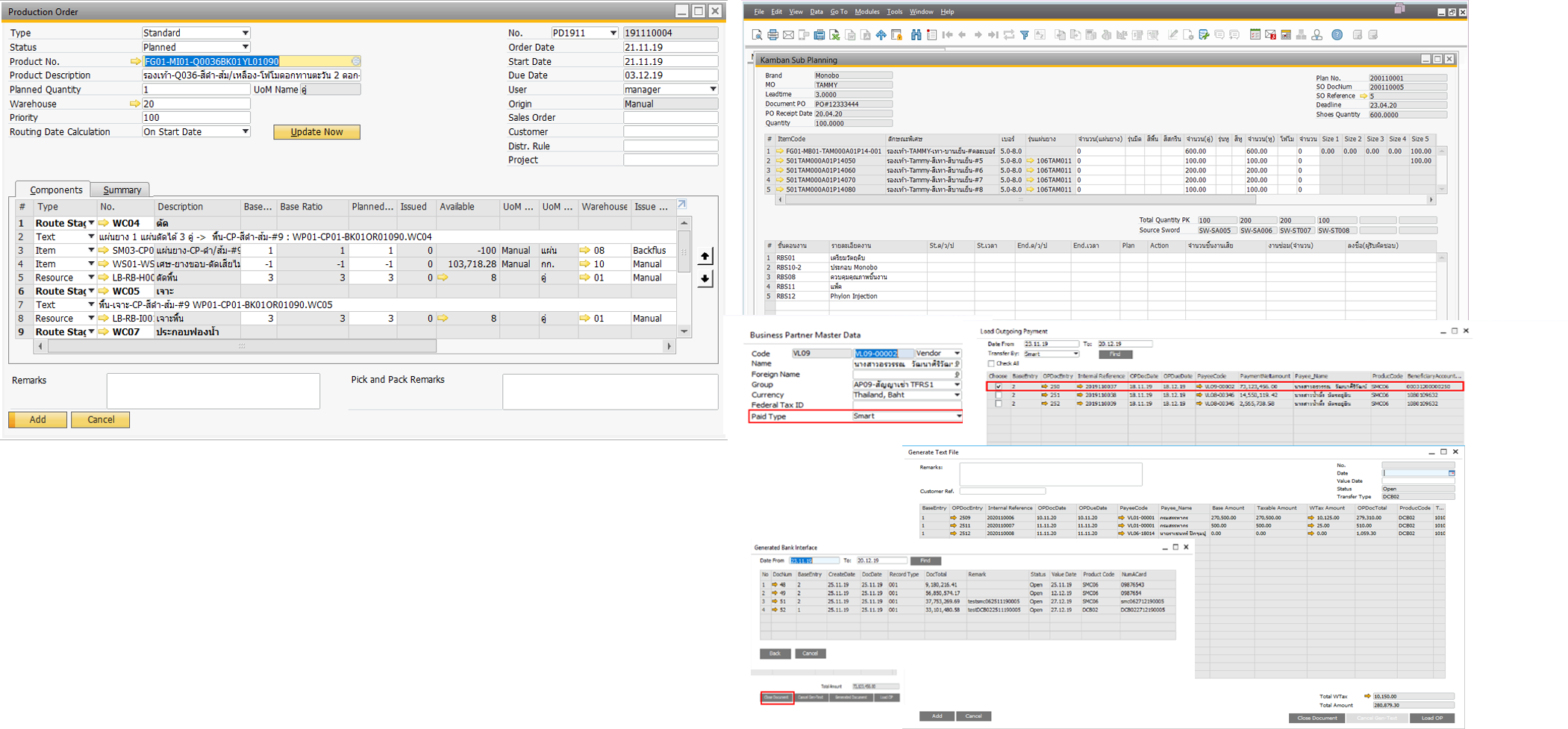
Task: Click the Planned Quantity field
Action: coord(196,90)
